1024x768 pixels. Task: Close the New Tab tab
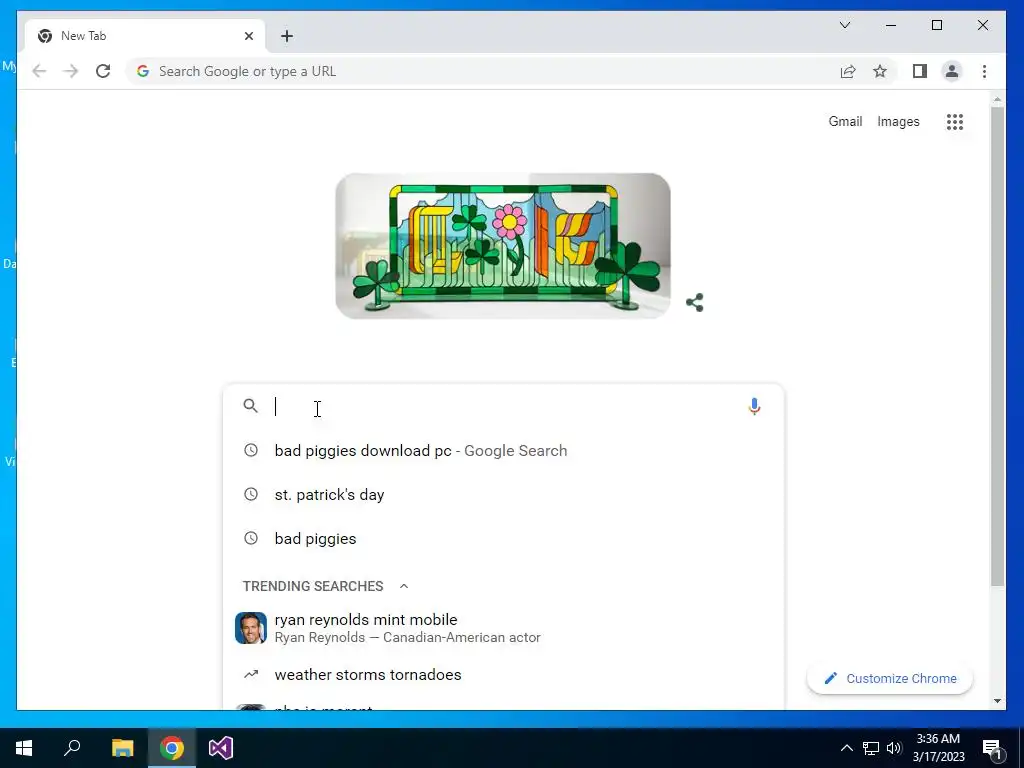(x=249, y=36)
